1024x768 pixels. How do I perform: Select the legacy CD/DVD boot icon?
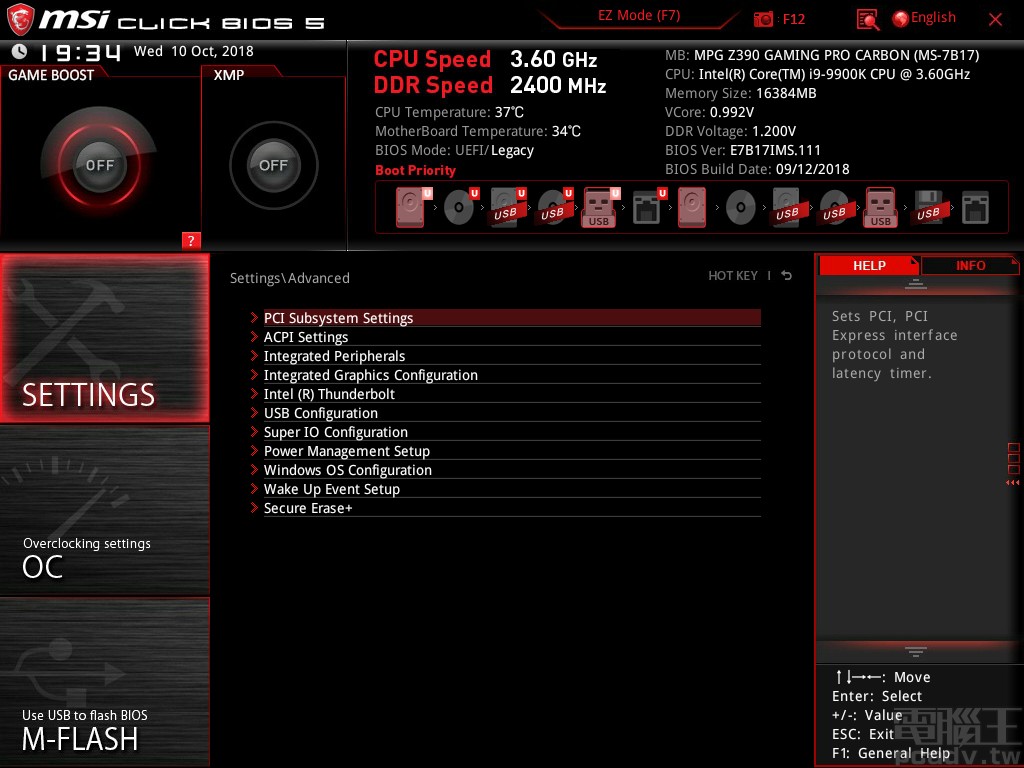coord(741,208)
